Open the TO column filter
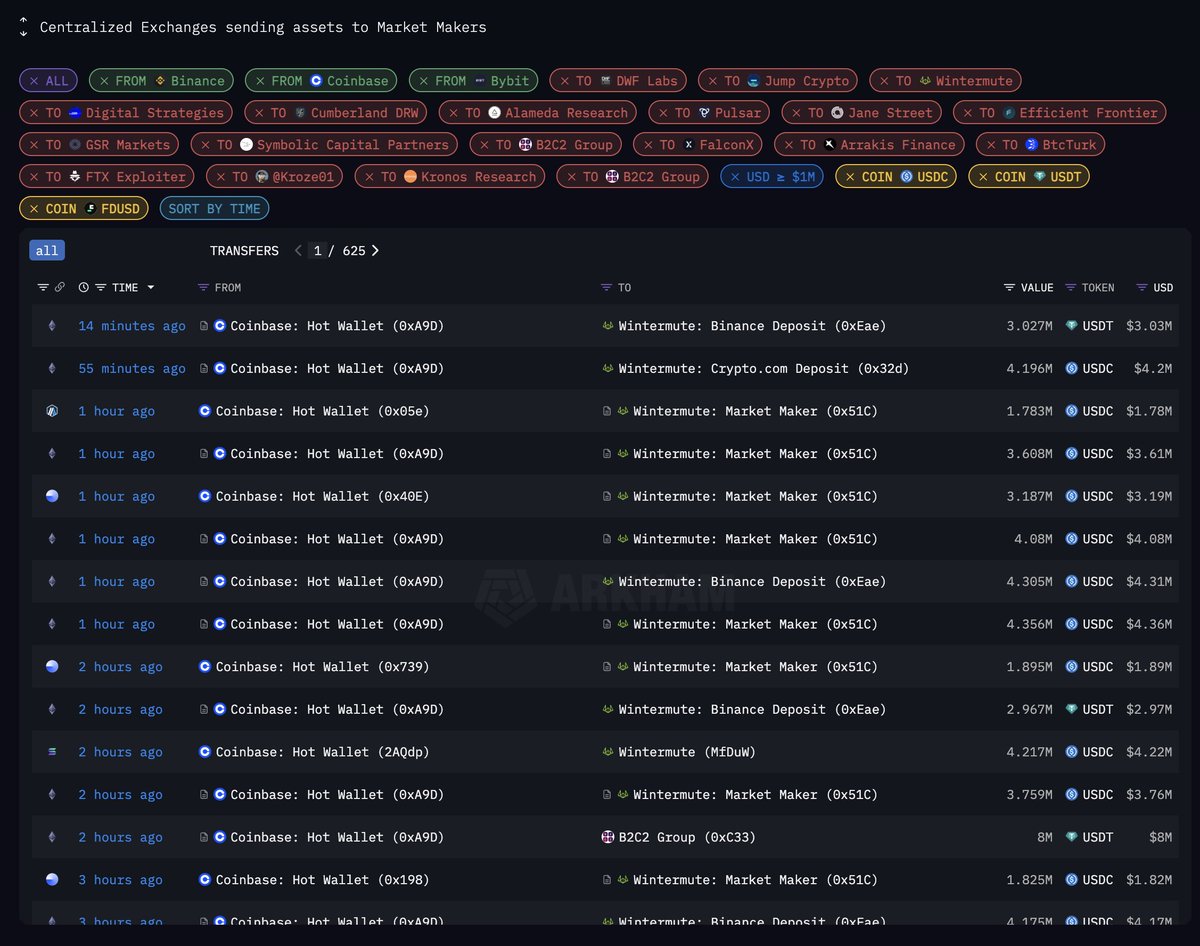 pyautogui.click(x=606, y=288)
